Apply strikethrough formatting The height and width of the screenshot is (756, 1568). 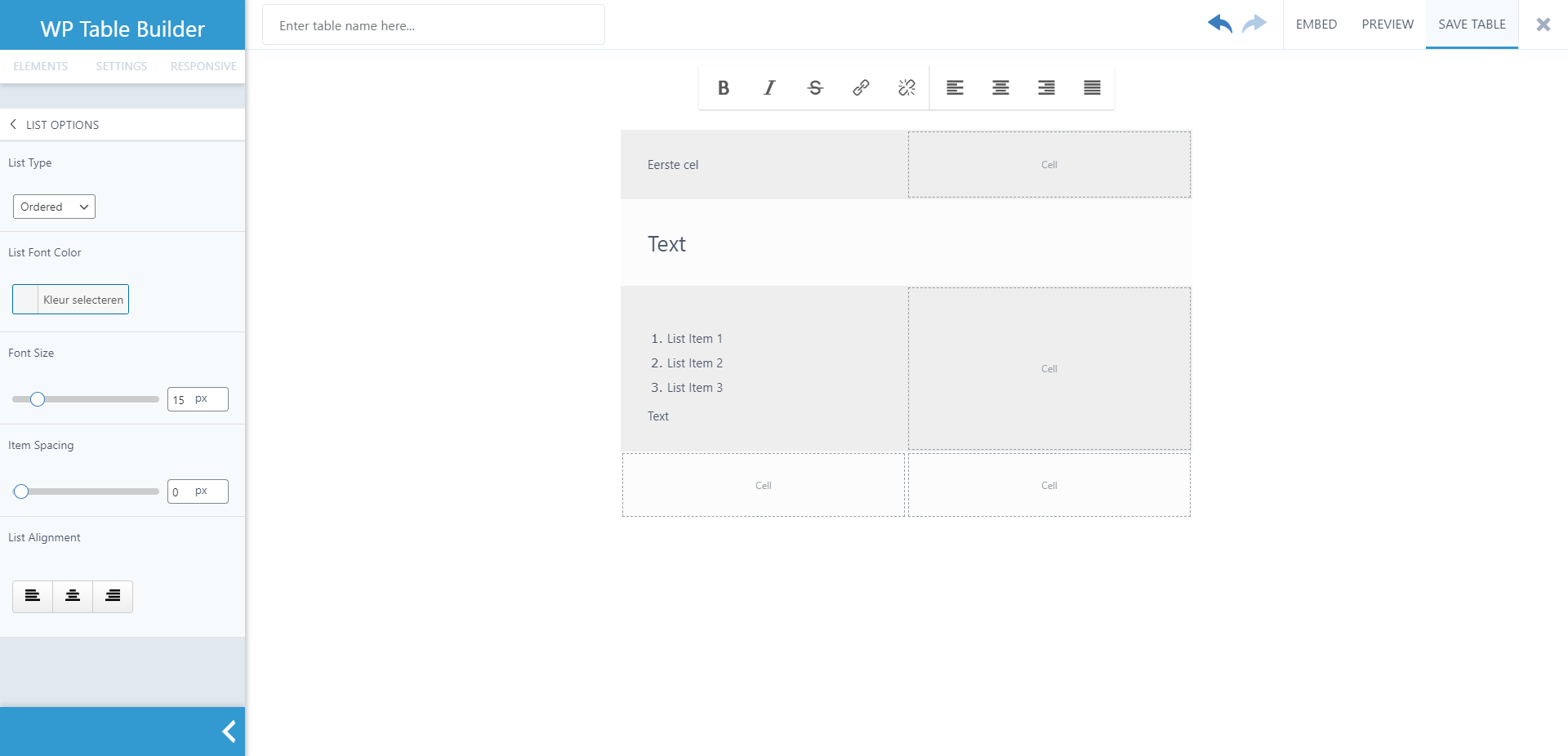click(x=815, y=87)
